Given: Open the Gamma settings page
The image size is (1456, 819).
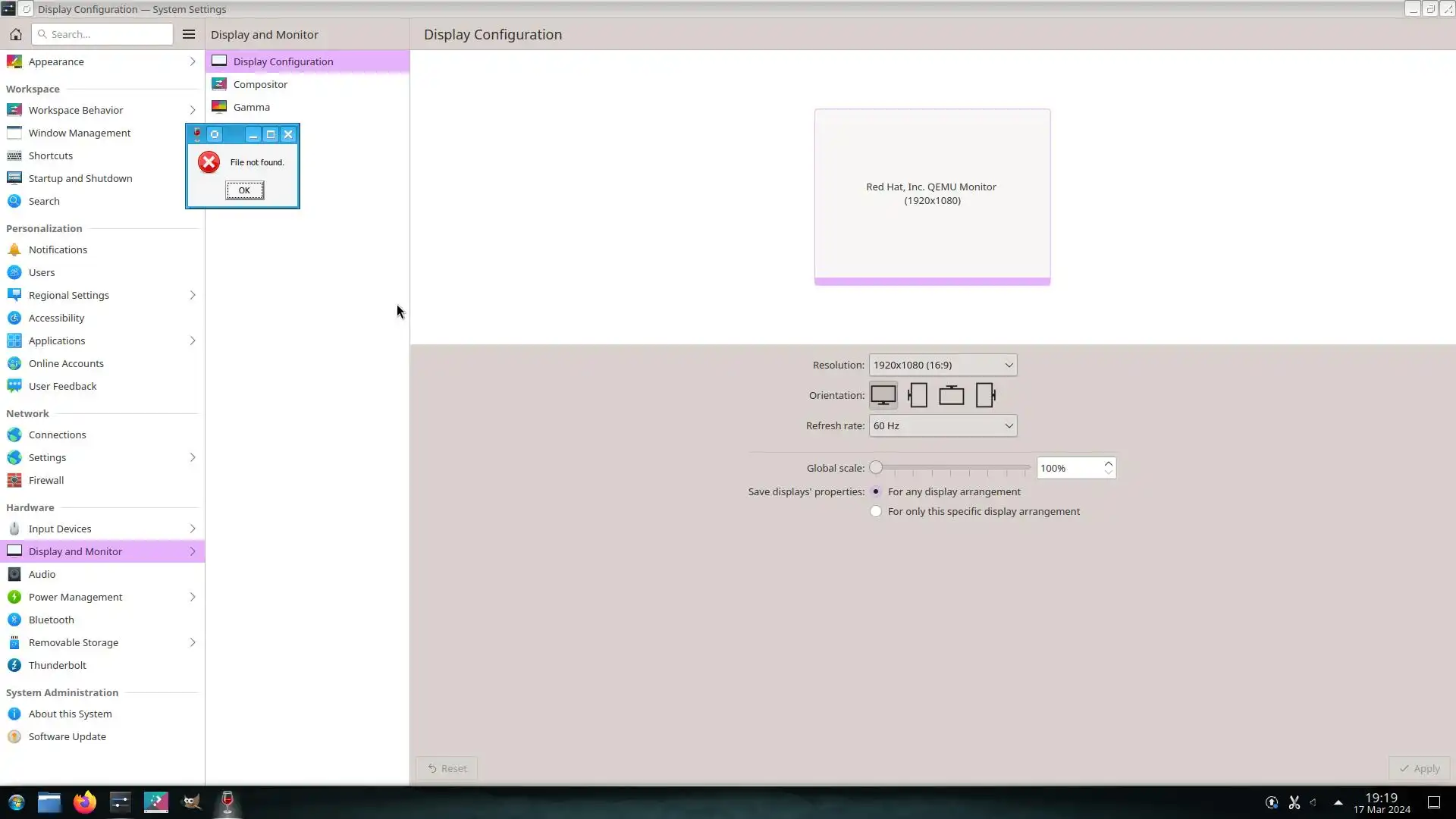Looking at the screenshot, I should pyautogui.click(x=251, y=107).
